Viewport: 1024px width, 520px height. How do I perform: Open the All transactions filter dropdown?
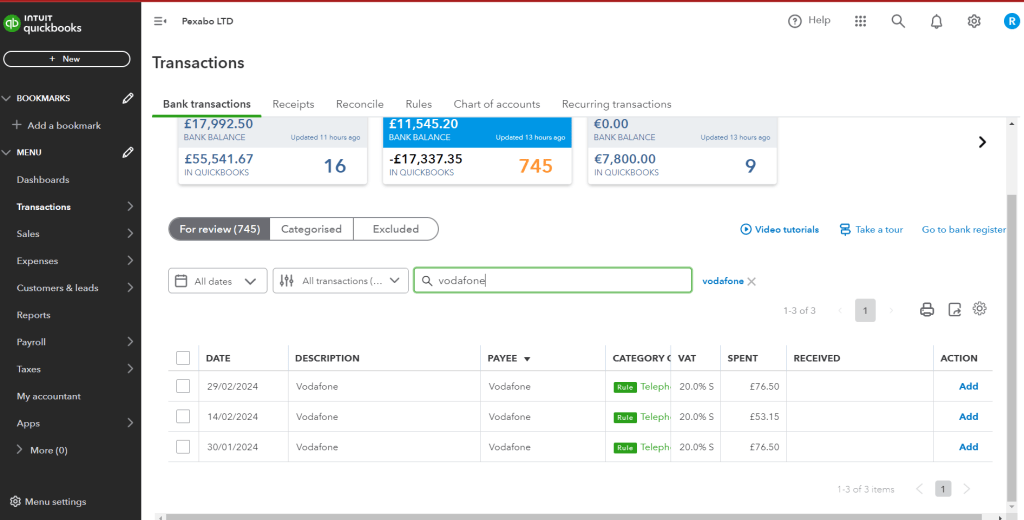coord(340,281)
